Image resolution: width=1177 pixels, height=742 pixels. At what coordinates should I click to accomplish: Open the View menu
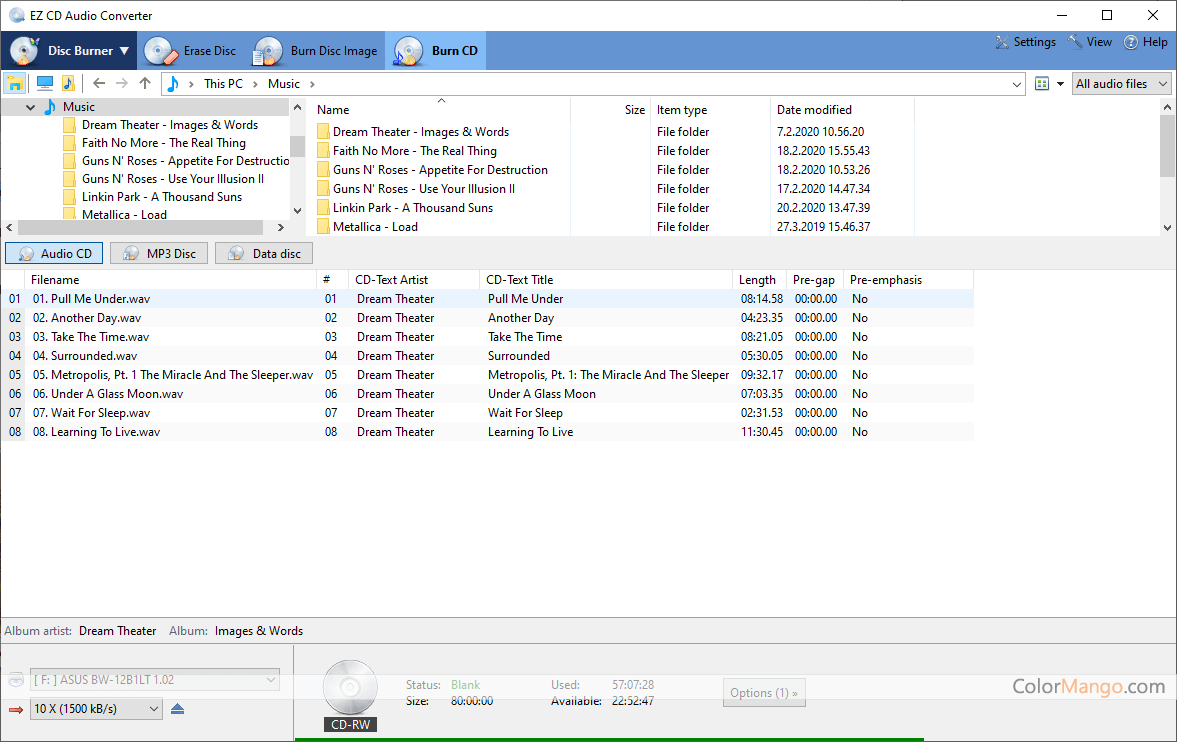pyautogui.click(x=1090, y=42)
